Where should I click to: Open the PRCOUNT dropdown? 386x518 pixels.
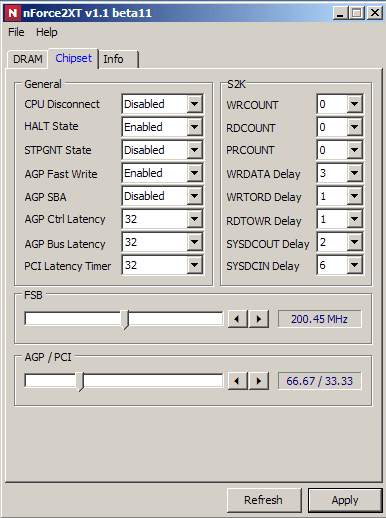pos(340,150)
